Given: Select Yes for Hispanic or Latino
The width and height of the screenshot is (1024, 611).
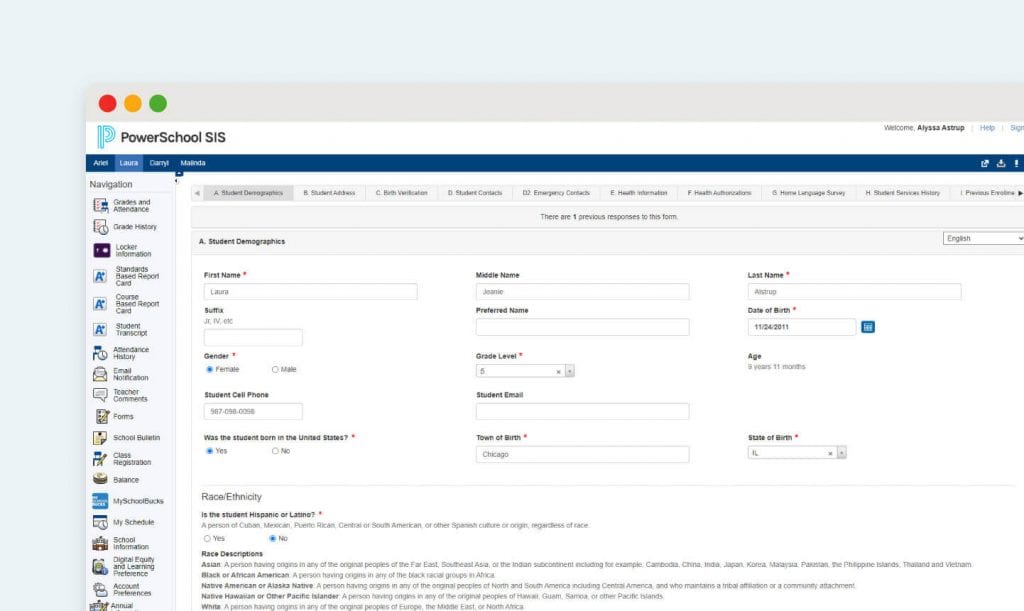Looking at the screenshot, I should tap(210, 537).
